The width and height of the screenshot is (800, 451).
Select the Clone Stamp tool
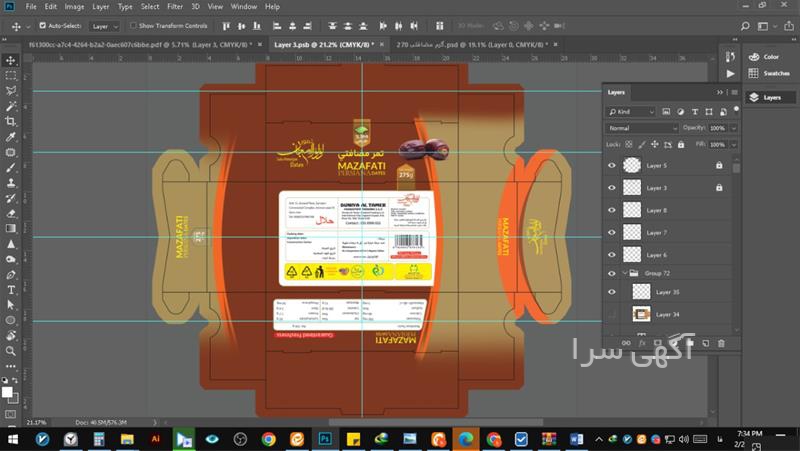[x=10, y=183]
